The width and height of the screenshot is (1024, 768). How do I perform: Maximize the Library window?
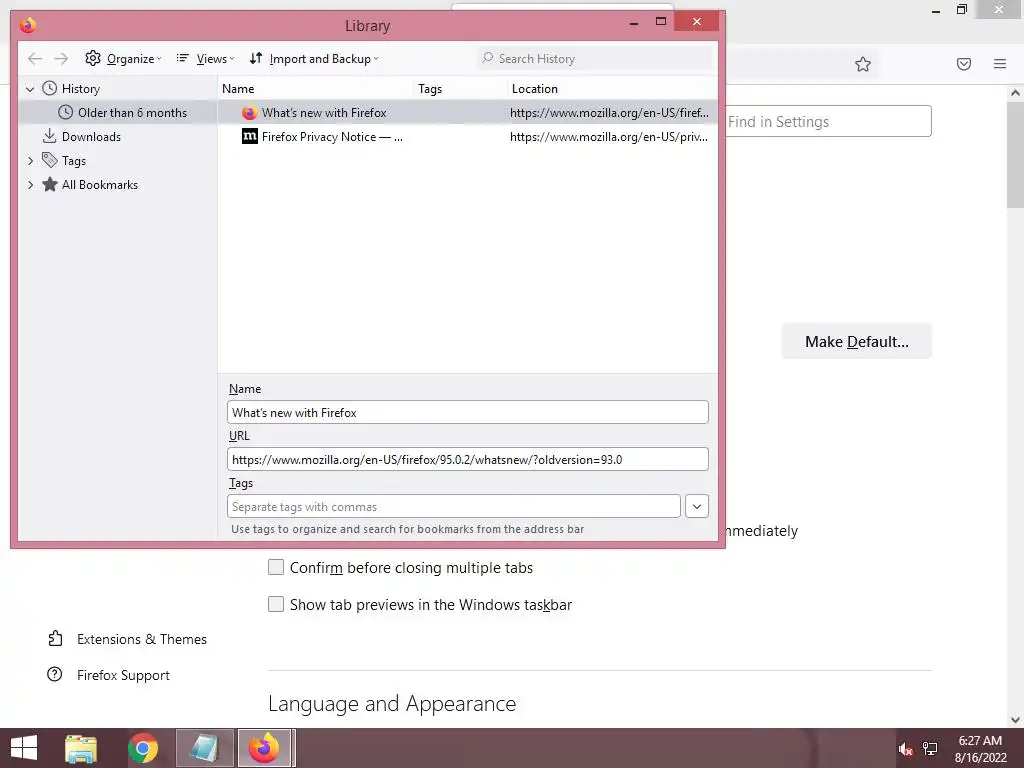click(x=661, y=22)
